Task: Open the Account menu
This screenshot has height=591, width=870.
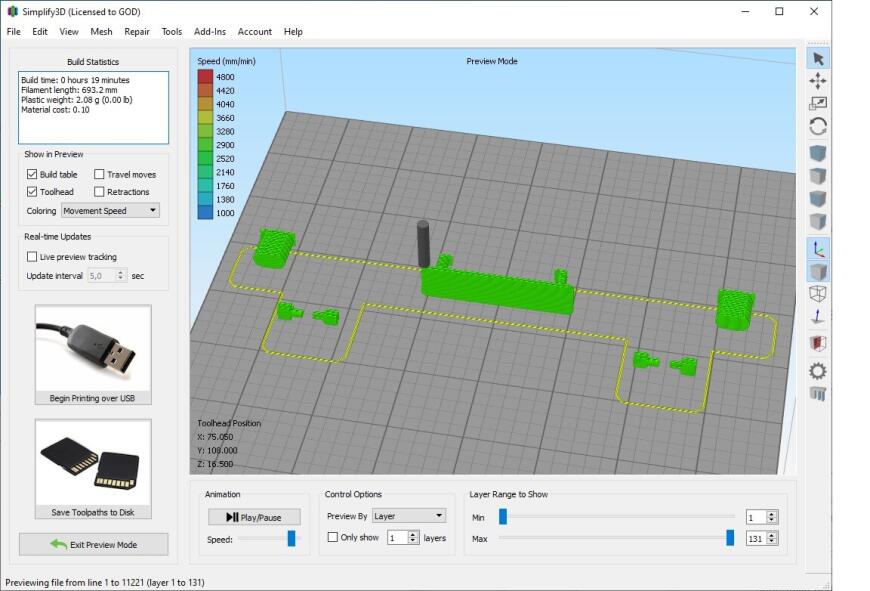Action: [x=255, y=32]
